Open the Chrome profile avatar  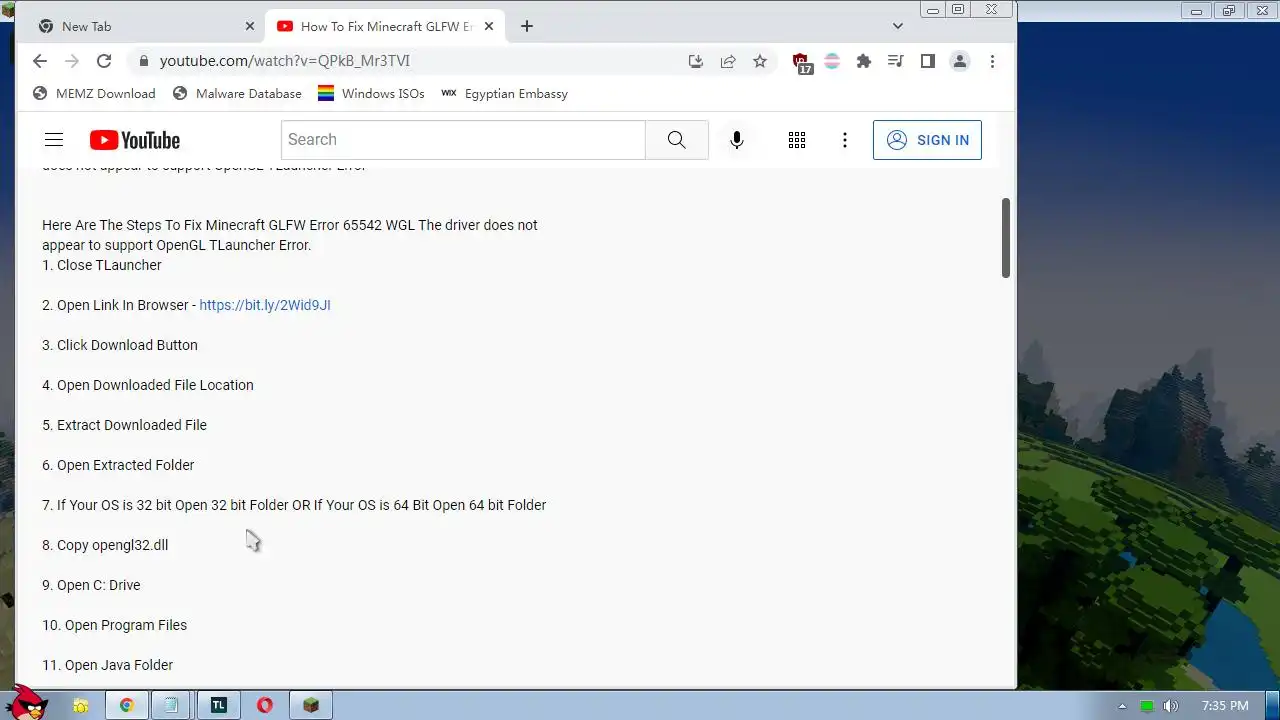(x=960, y=61)
